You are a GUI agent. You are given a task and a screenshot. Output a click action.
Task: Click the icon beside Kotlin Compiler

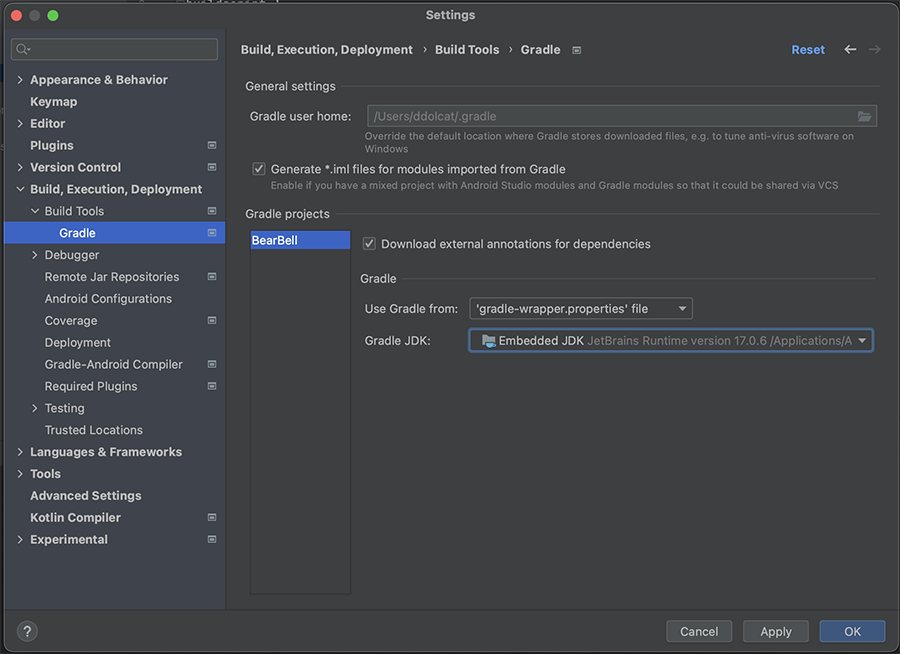click(x=212, y=518)
